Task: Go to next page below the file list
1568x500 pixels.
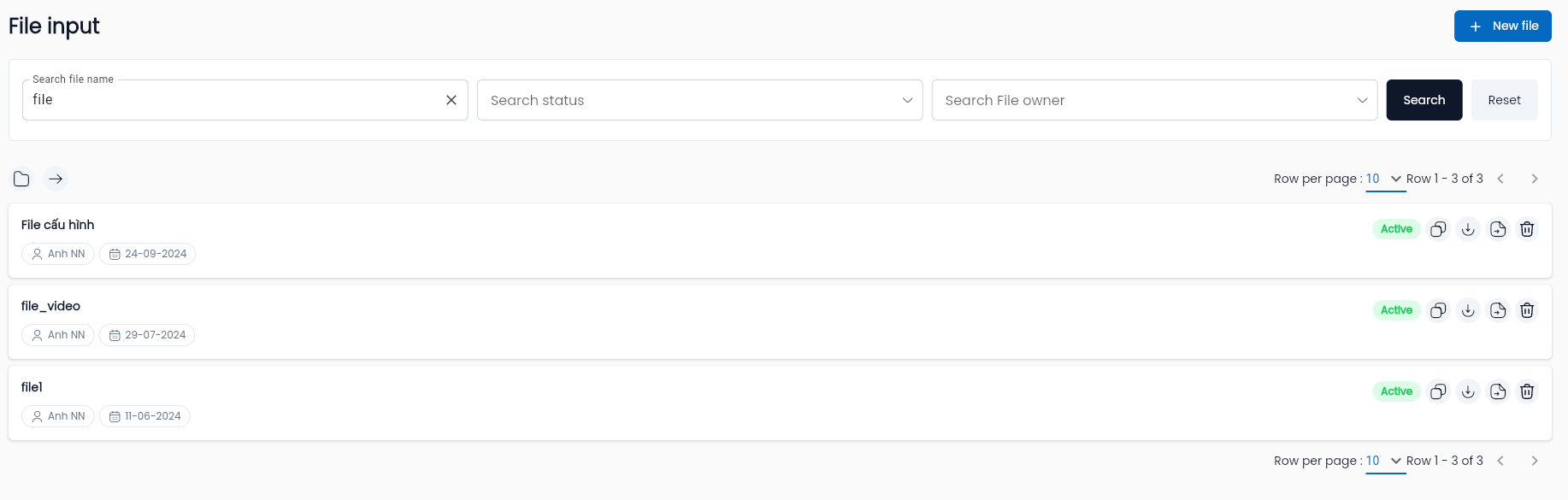Action: (1535, 461)
